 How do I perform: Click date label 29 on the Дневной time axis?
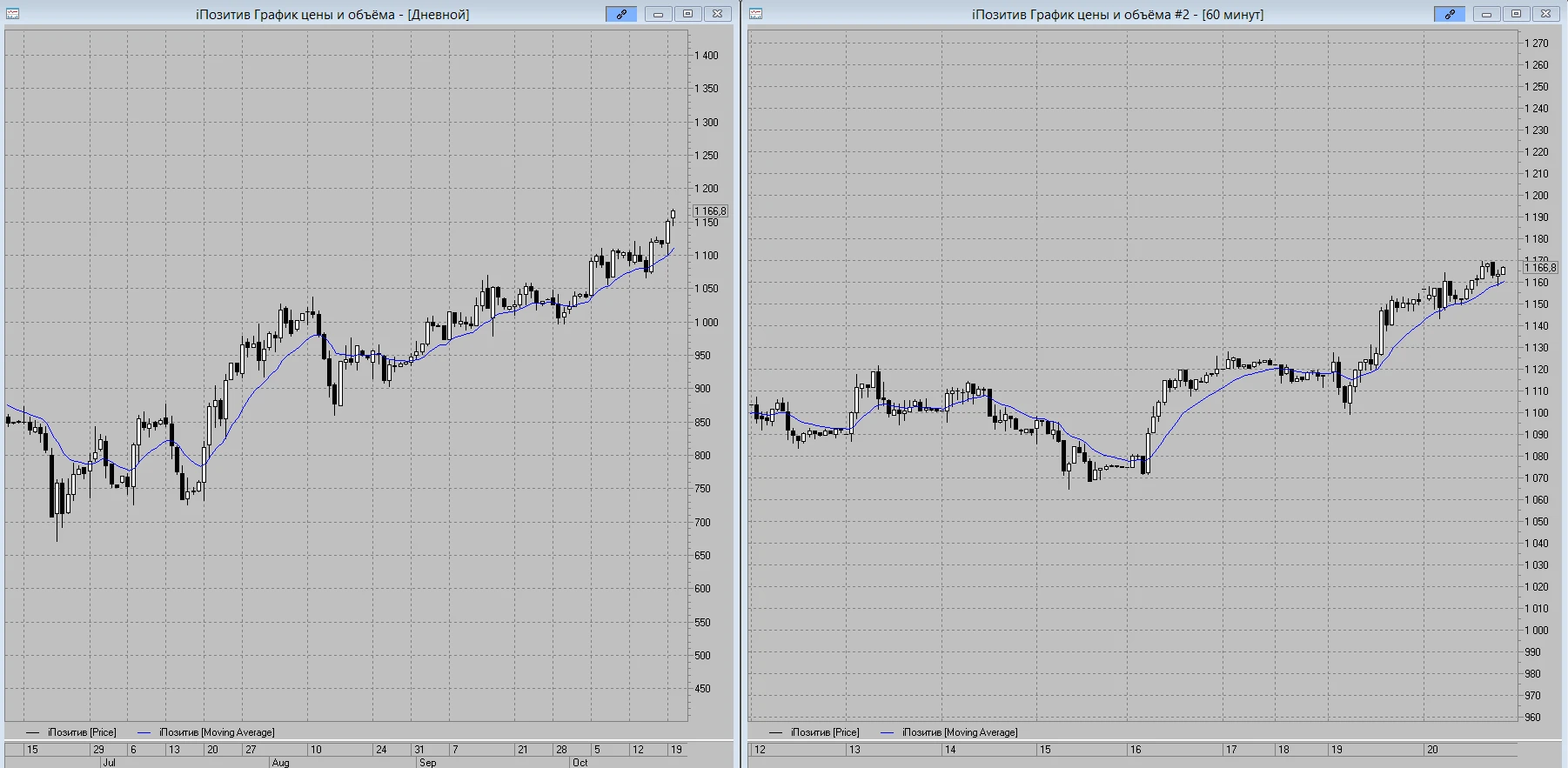point(98,750)
